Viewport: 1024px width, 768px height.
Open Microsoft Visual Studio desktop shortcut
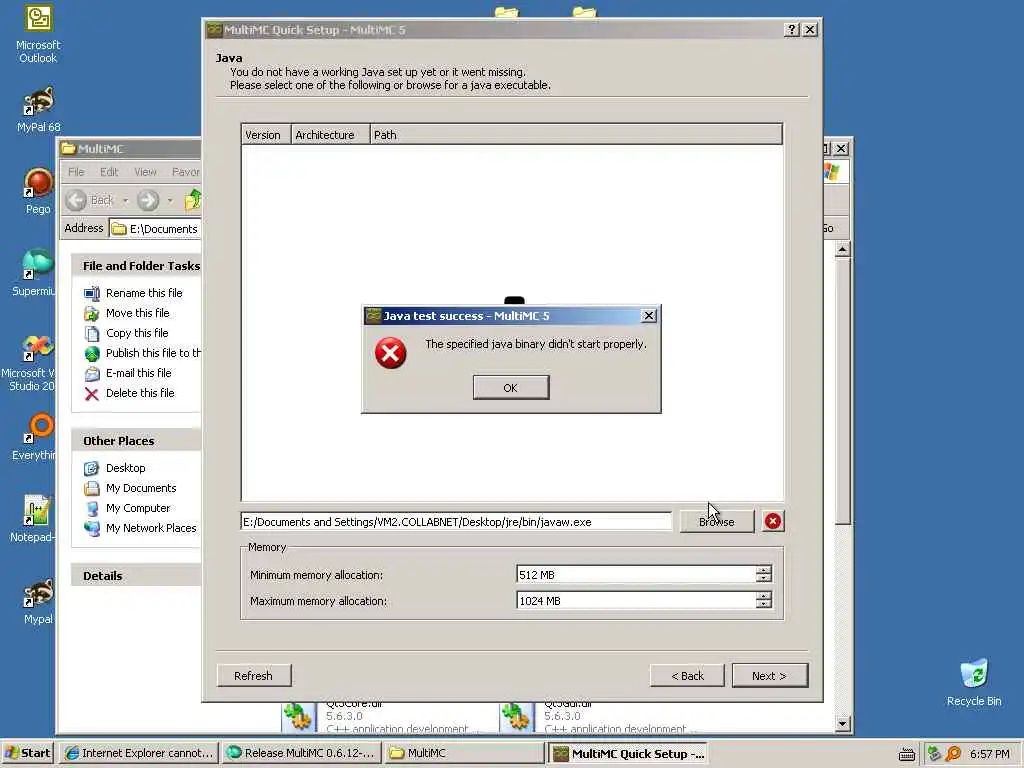(30, 363)
